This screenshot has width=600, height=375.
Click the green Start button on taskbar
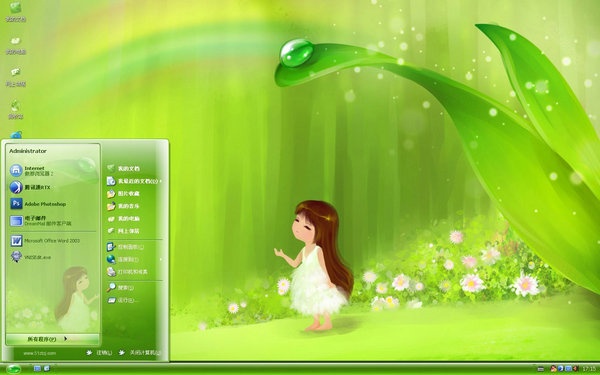[x=13, y=369]
